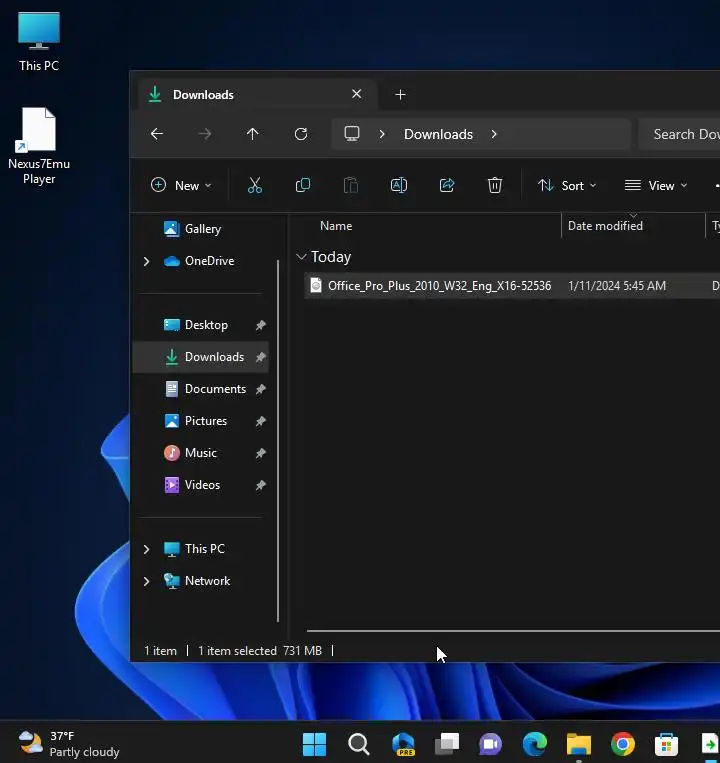Launch the Chat camera app from taskbar
720x763 pixels.
491,744
